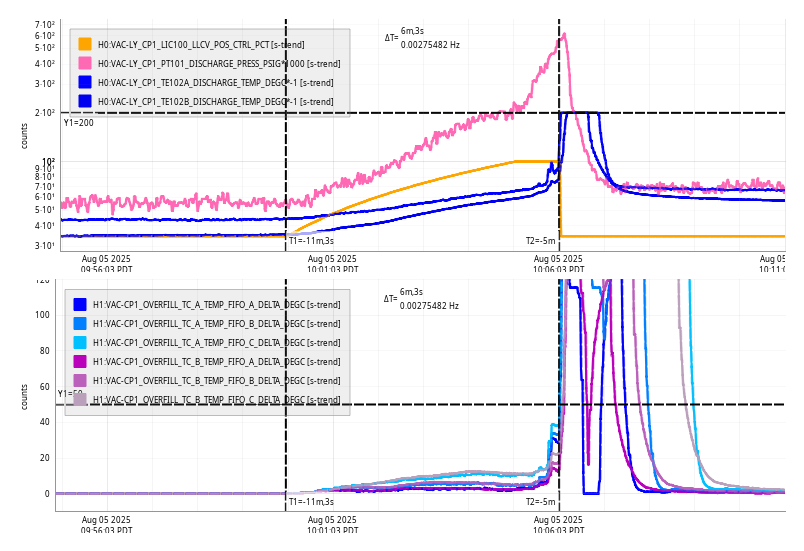The height and width of the screenshot is (551, 804).
Task: Toggle TC_A_TEMP_FIFO_B_DELTA_DEGC legend swatch
Action: pos(80,323)
